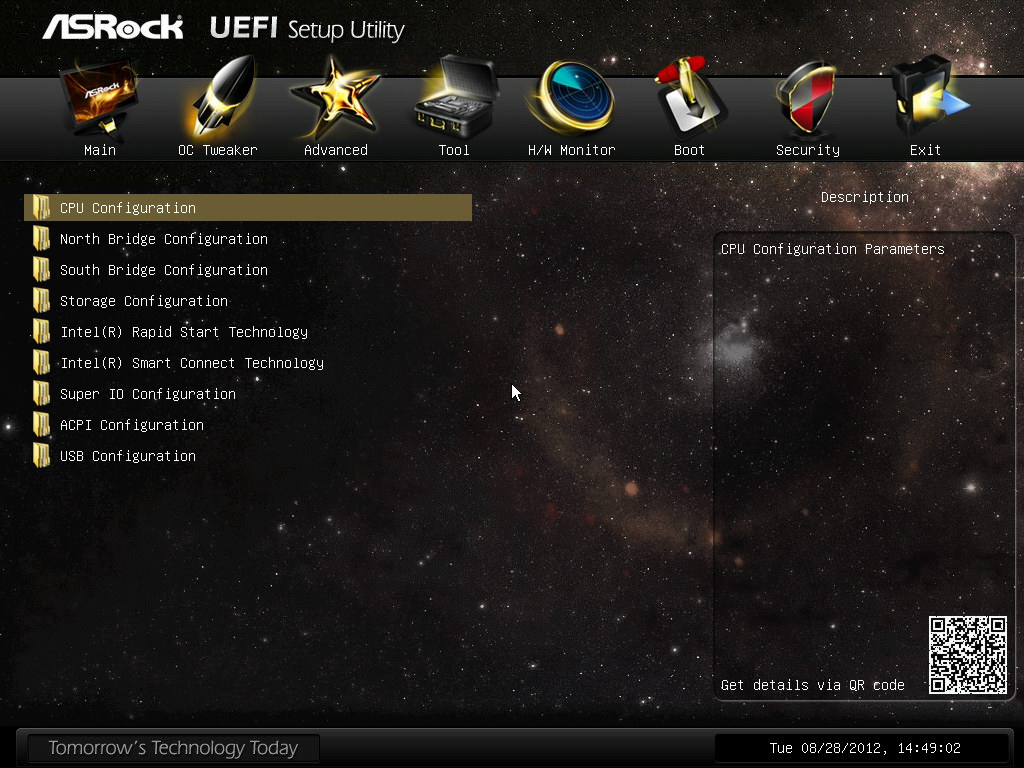Click the ASRock logo in the header
The width and height of the screenshot is (1024, 768).
[113, 27]
